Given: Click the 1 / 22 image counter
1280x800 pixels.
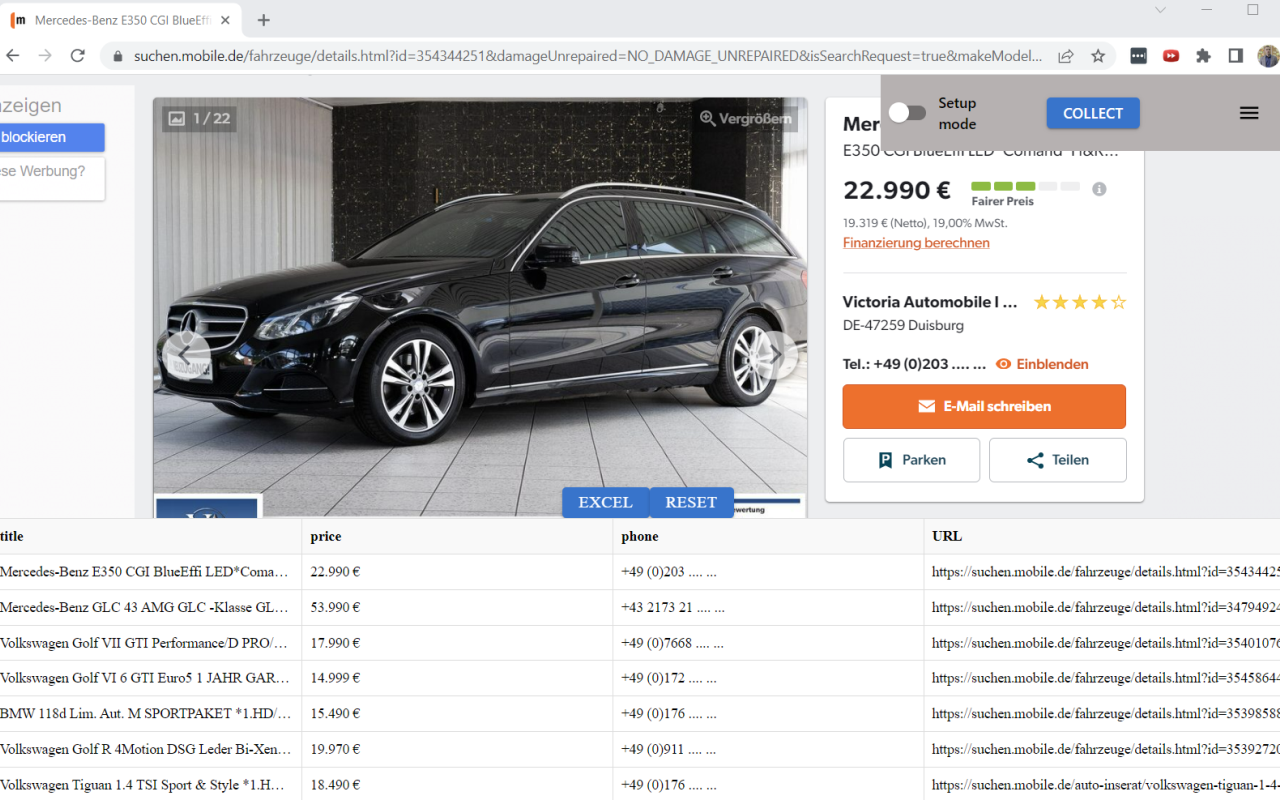Looking at the screenshot, I should click(199, 118).
